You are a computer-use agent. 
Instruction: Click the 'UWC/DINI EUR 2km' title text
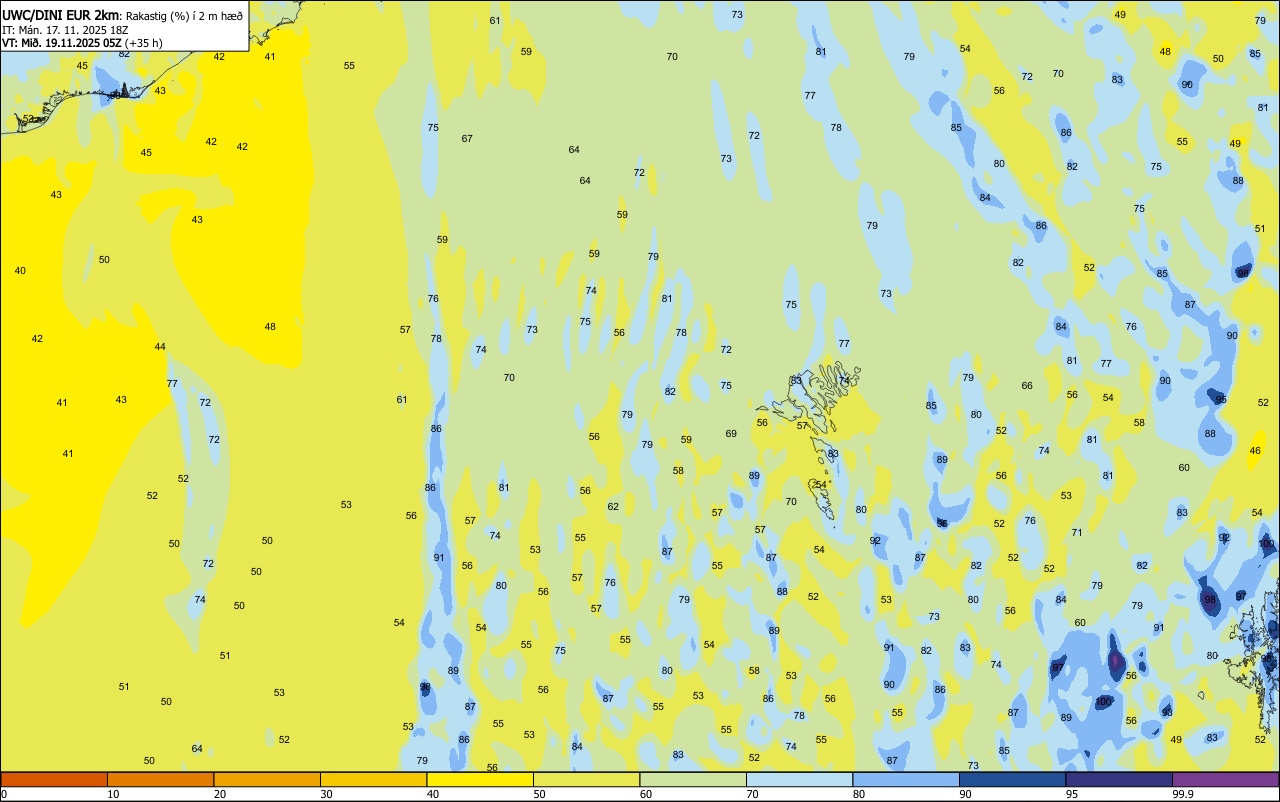60,15
